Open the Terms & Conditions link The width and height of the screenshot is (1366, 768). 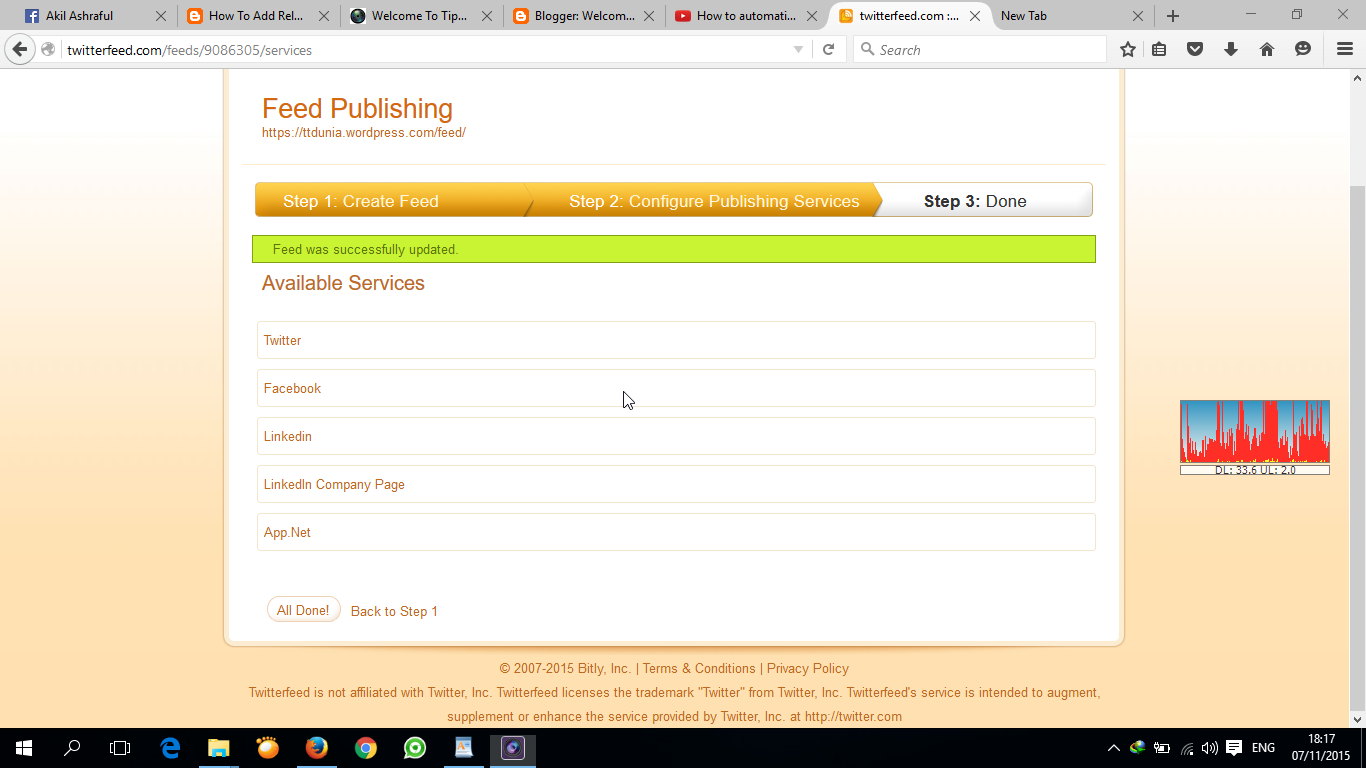click(699, 668)
